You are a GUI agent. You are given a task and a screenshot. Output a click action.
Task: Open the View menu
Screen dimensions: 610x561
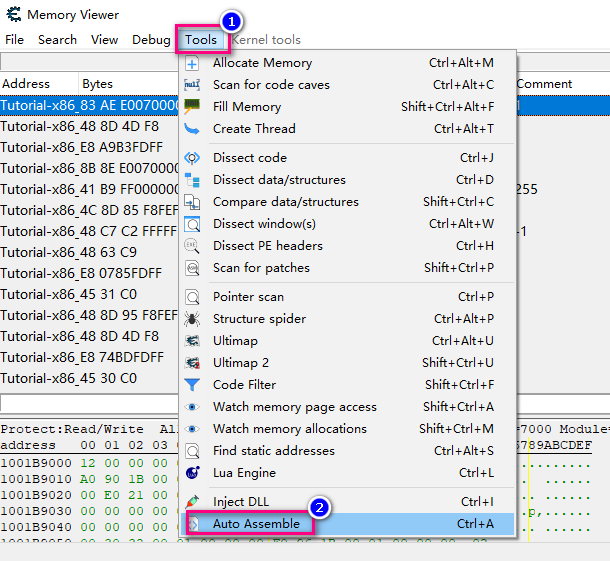[x=104, y=40]
